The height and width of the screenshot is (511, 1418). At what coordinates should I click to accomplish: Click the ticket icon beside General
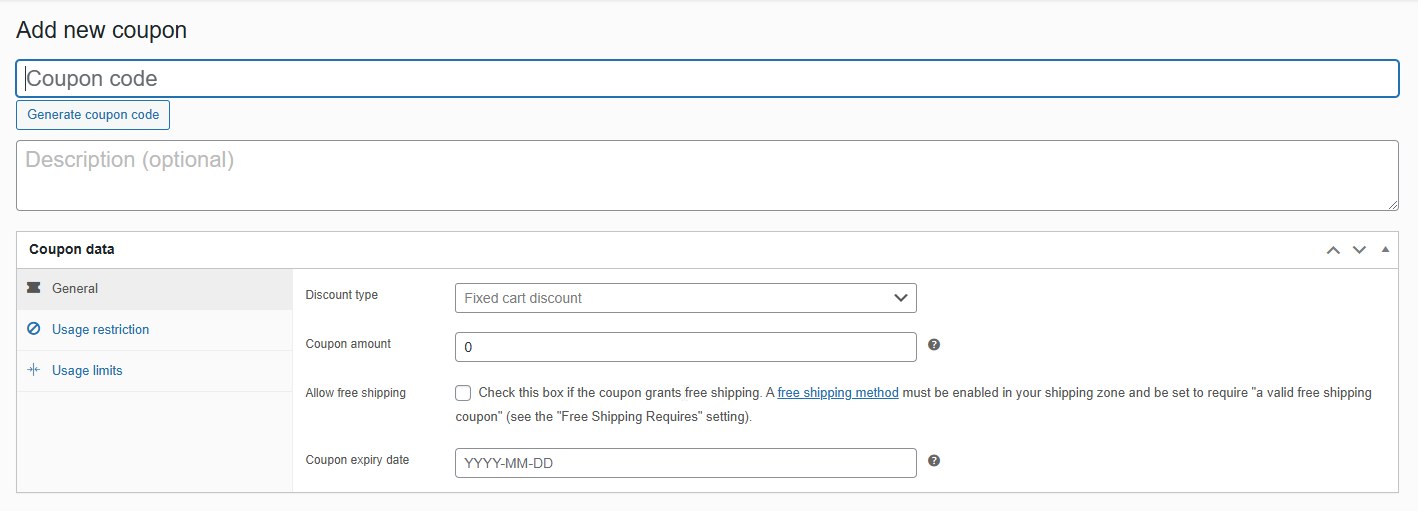click(x=33, y=288)
